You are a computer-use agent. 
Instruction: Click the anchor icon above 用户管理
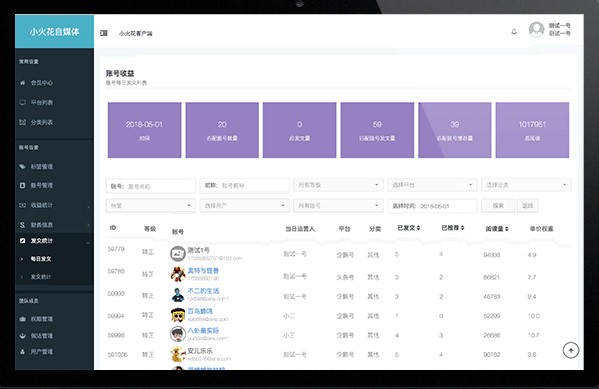coord(23,336)
